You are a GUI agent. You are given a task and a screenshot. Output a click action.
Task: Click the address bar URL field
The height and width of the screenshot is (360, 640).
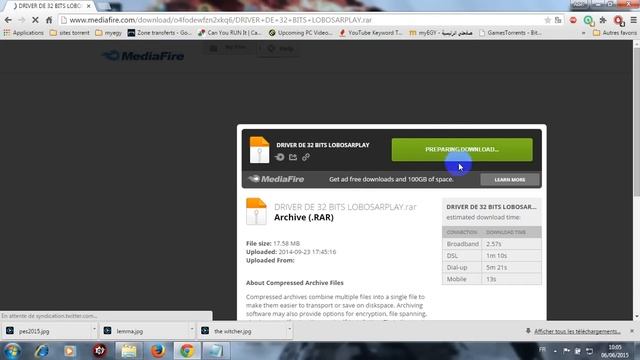(x=302, y=20)
